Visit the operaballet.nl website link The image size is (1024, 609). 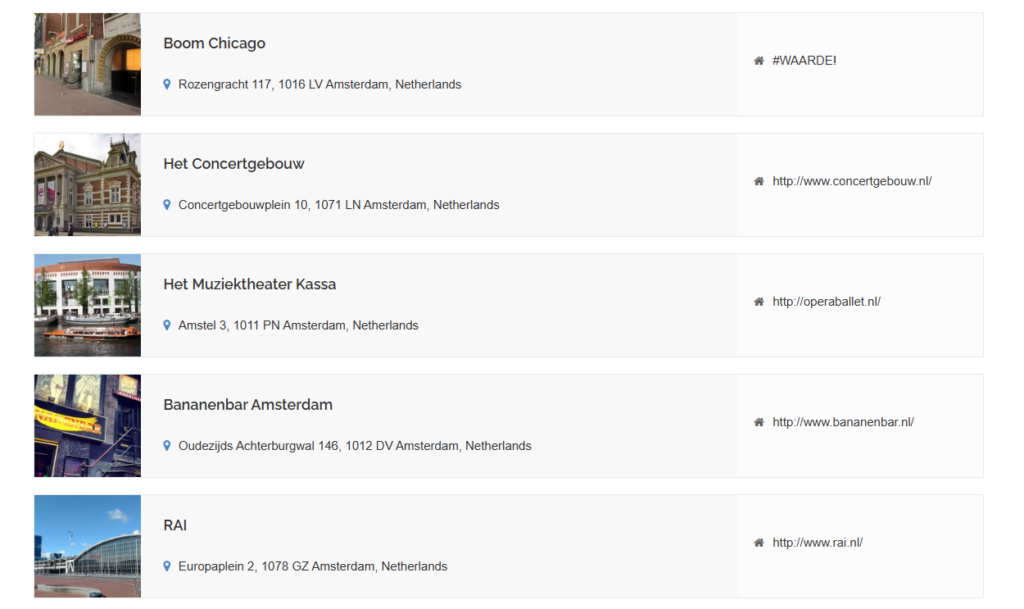point(829,302)
